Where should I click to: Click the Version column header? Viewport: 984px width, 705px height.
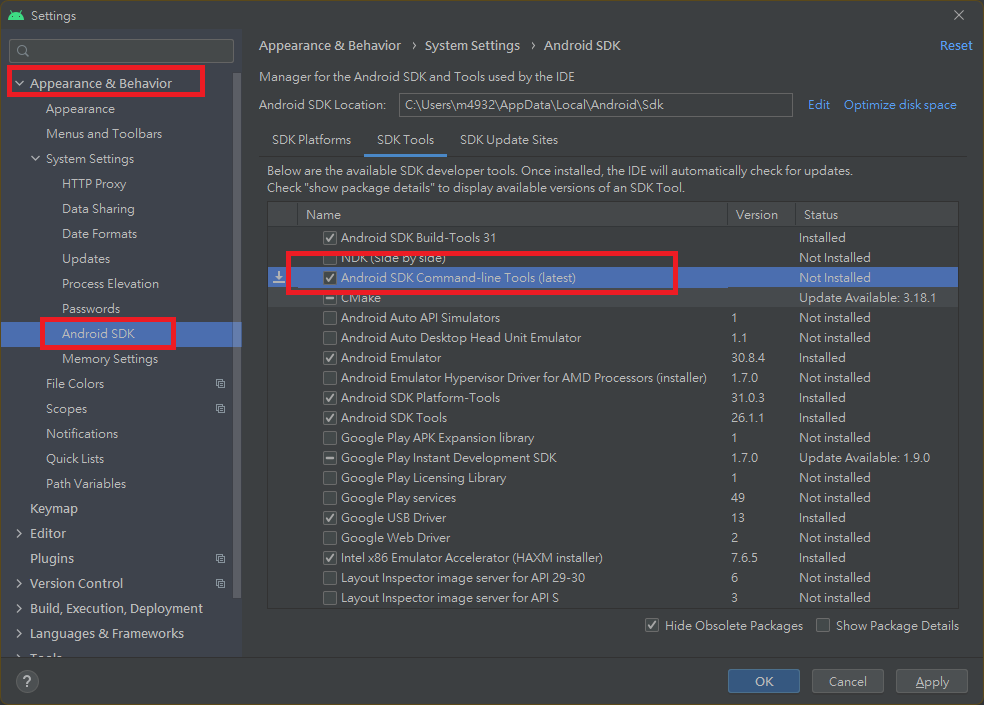761,215
